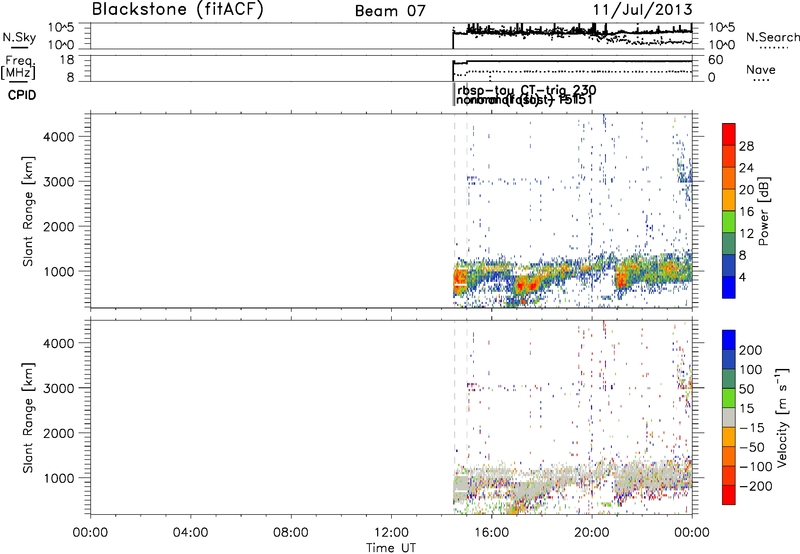The width and height of the screenshot is (800, 554).
Task: Click the "Time UT" axis title
Action: [x=391, y=548]
